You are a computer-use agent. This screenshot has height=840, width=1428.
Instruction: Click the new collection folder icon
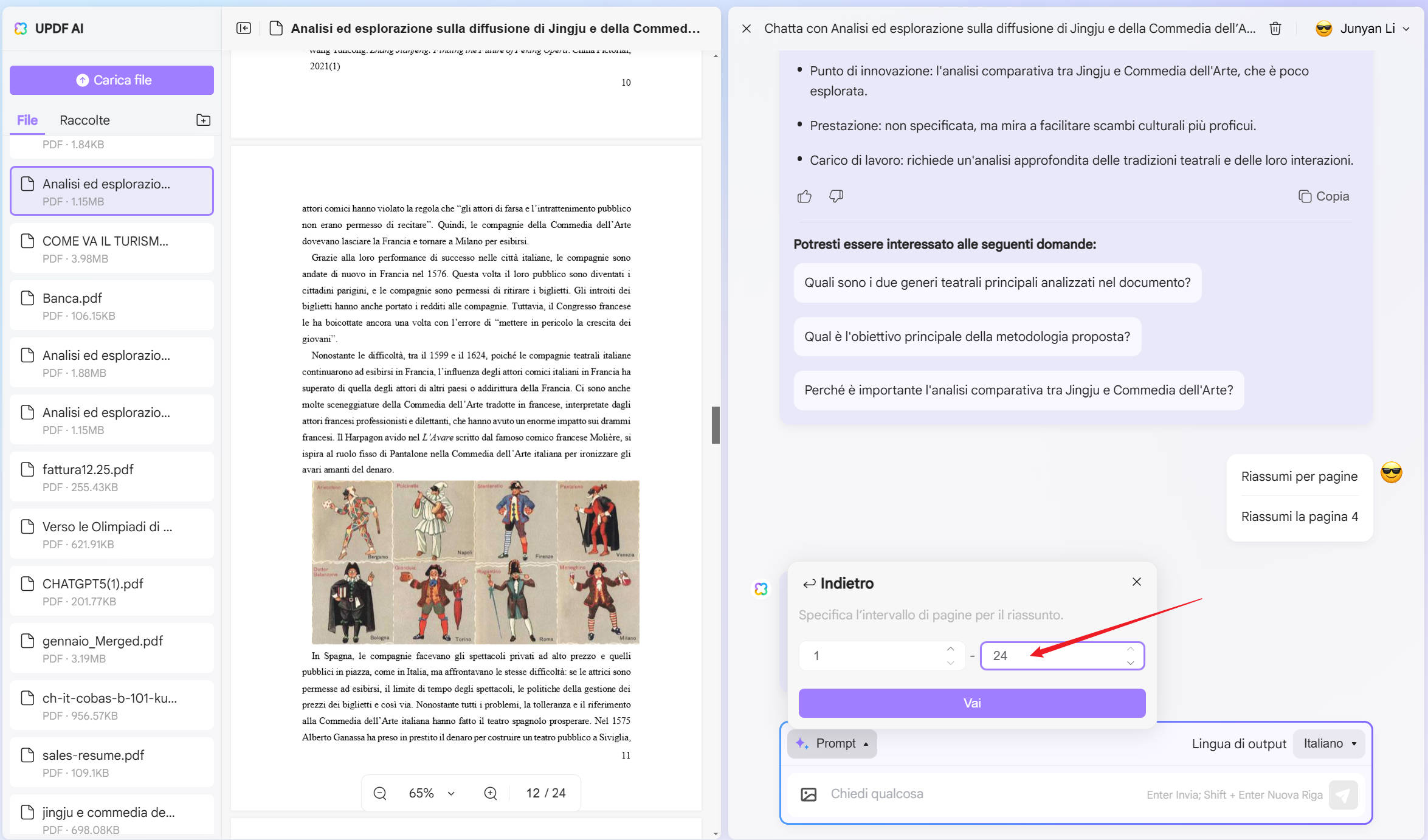point(203,120)
